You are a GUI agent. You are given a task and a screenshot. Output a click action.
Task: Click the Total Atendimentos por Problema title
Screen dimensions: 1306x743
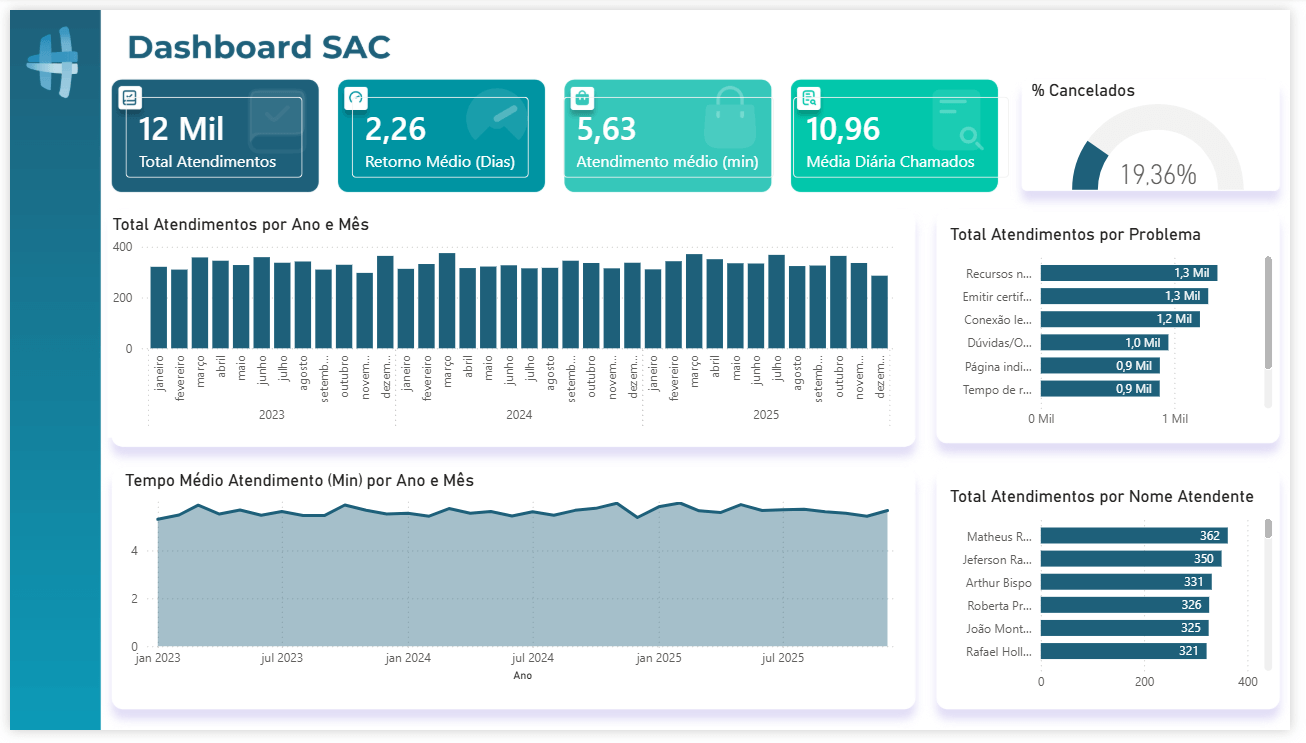(1075, 235)
